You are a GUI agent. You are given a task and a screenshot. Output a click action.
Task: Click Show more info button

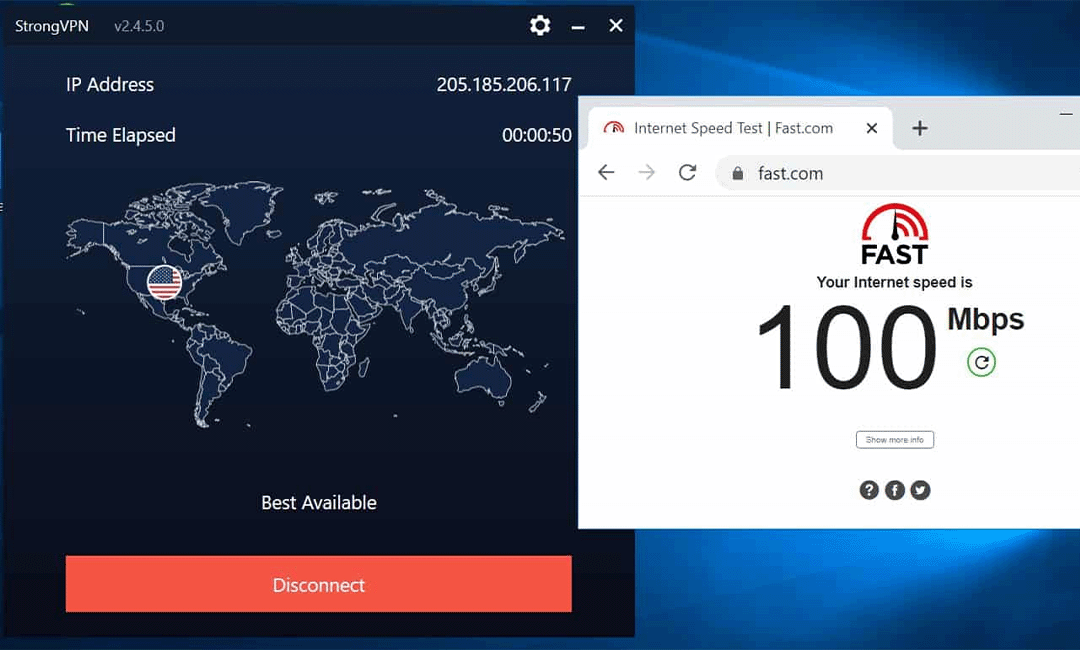point(894,440)
